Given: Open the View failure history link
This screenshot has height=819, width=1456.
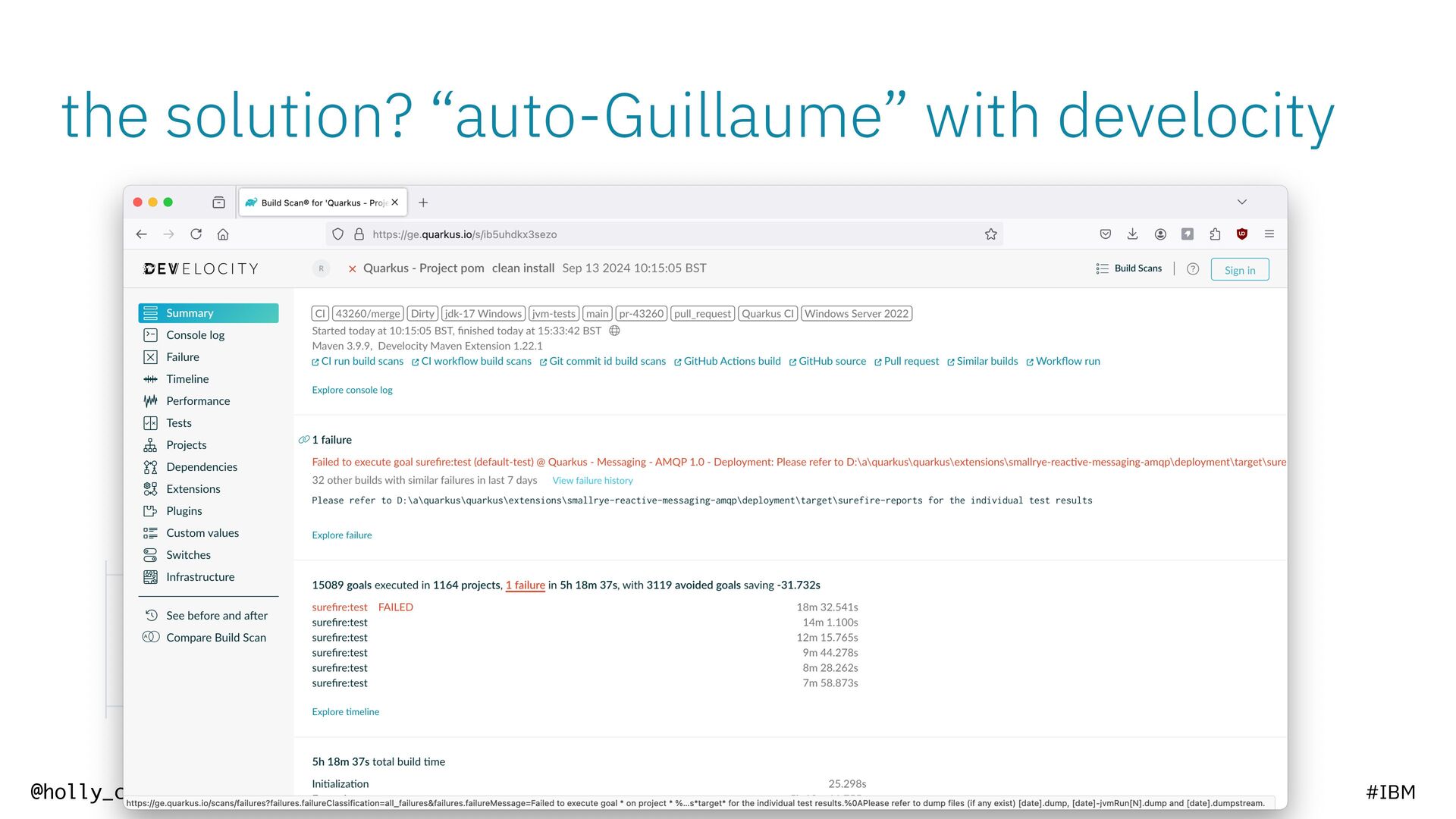Looking at the screenshot, I should pos(592,481).
